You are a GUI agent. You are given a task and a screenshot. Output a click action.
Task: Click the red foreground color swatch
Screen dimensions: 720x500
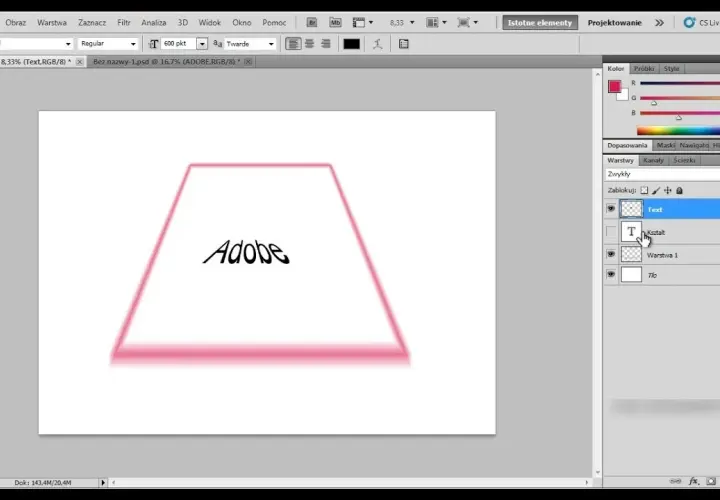[614, 86]
